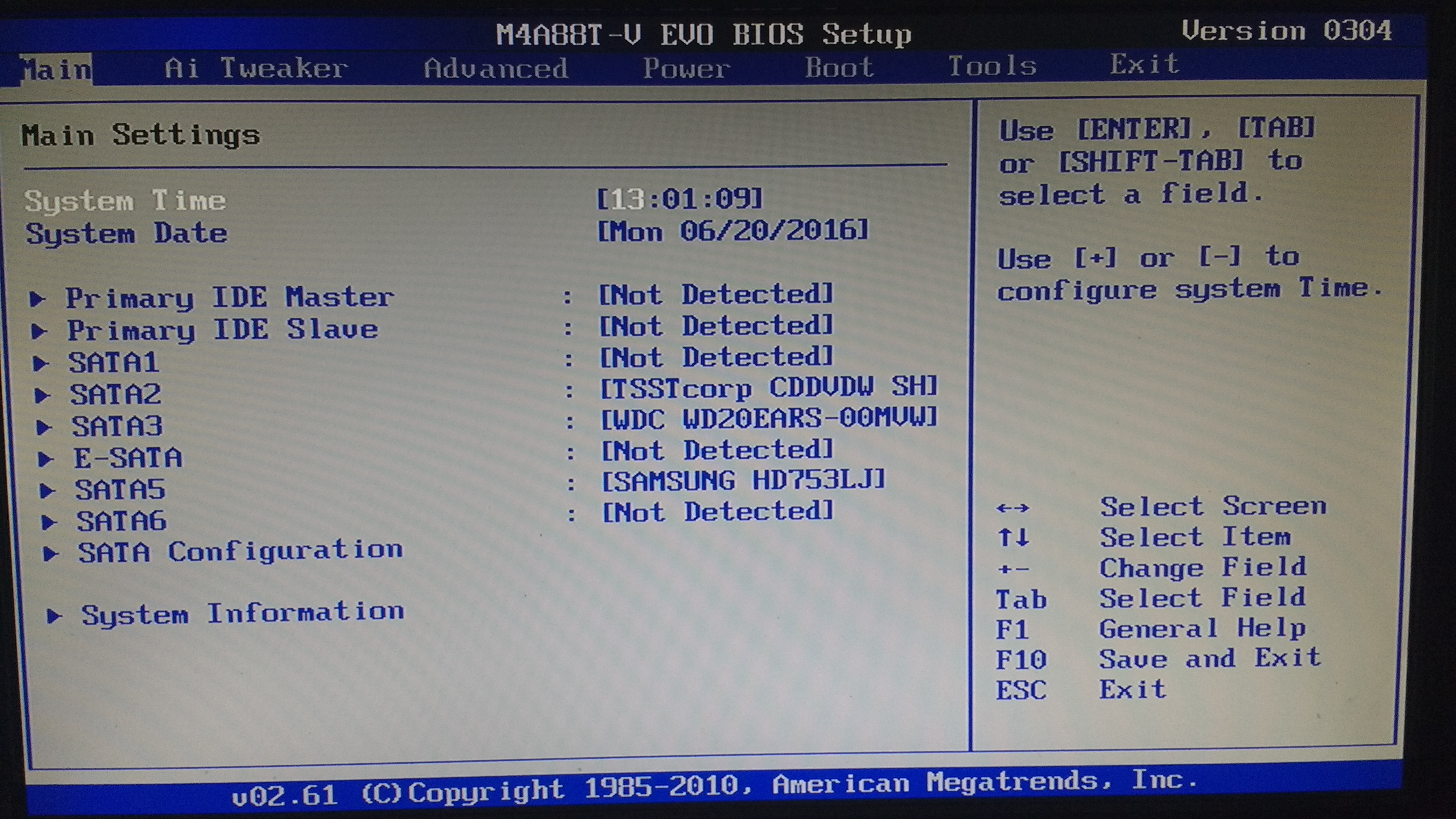Click the F10 key legend label
Screen dimensions: 1456x819
1021,660
